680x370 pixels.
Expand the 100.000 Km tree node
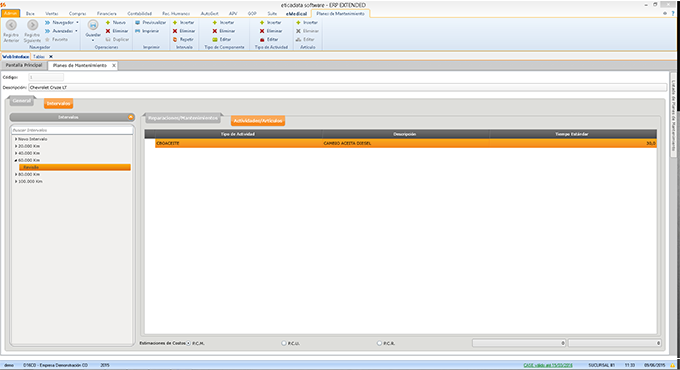pyautogui.click(x=16, y=181)
